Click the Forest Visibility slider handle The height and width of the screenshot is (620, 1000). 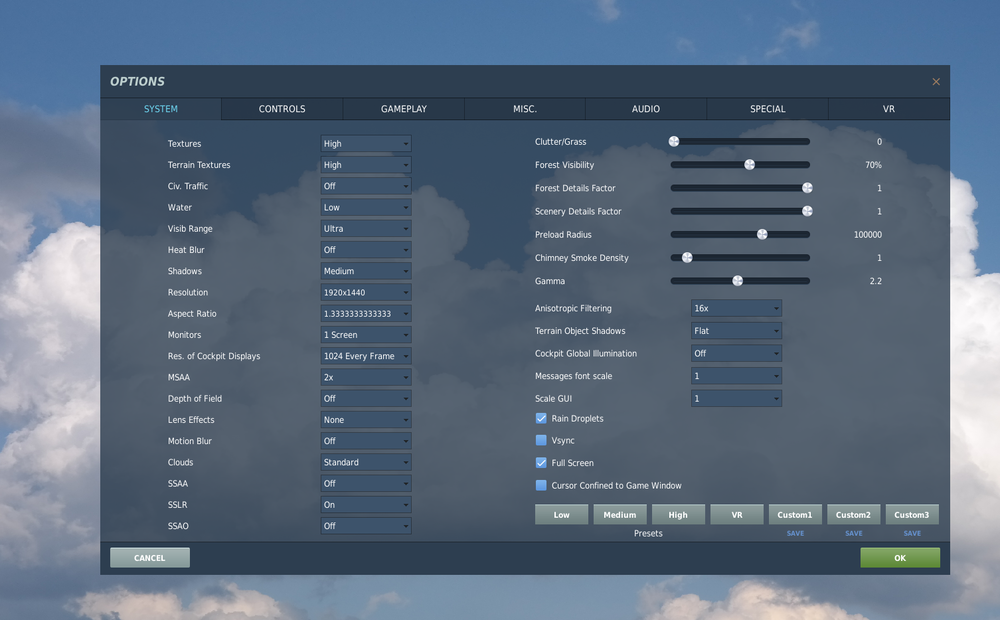click(750, 165)
